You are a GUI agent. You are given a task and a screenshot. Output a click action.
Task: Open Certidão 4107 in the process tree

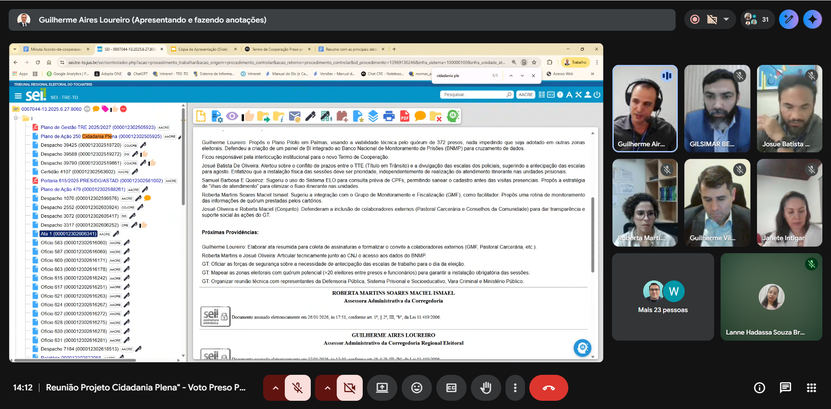[x=77, y=171]
